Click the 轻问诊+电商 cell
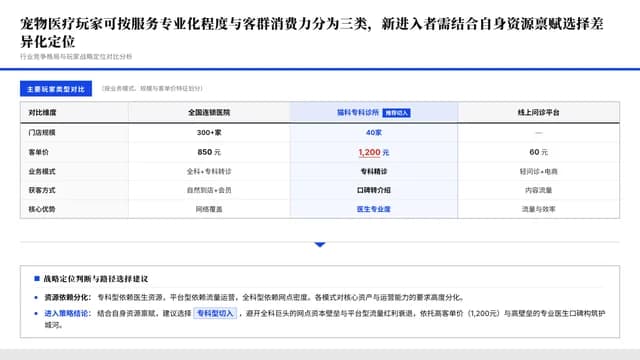This screenshot has width=640, height=360. click(x=538, y=171)
